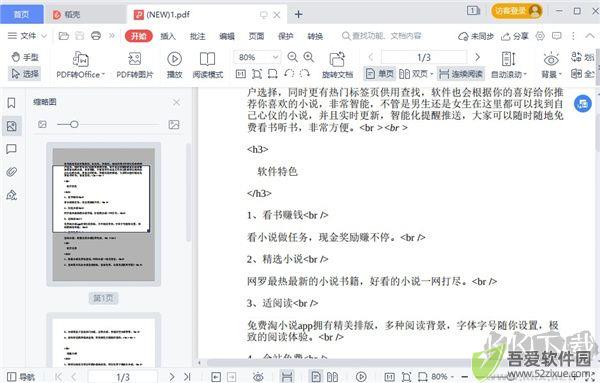
Task: Open attachments paperclip panel in sidebar
Action: click(x=11, y=172)
